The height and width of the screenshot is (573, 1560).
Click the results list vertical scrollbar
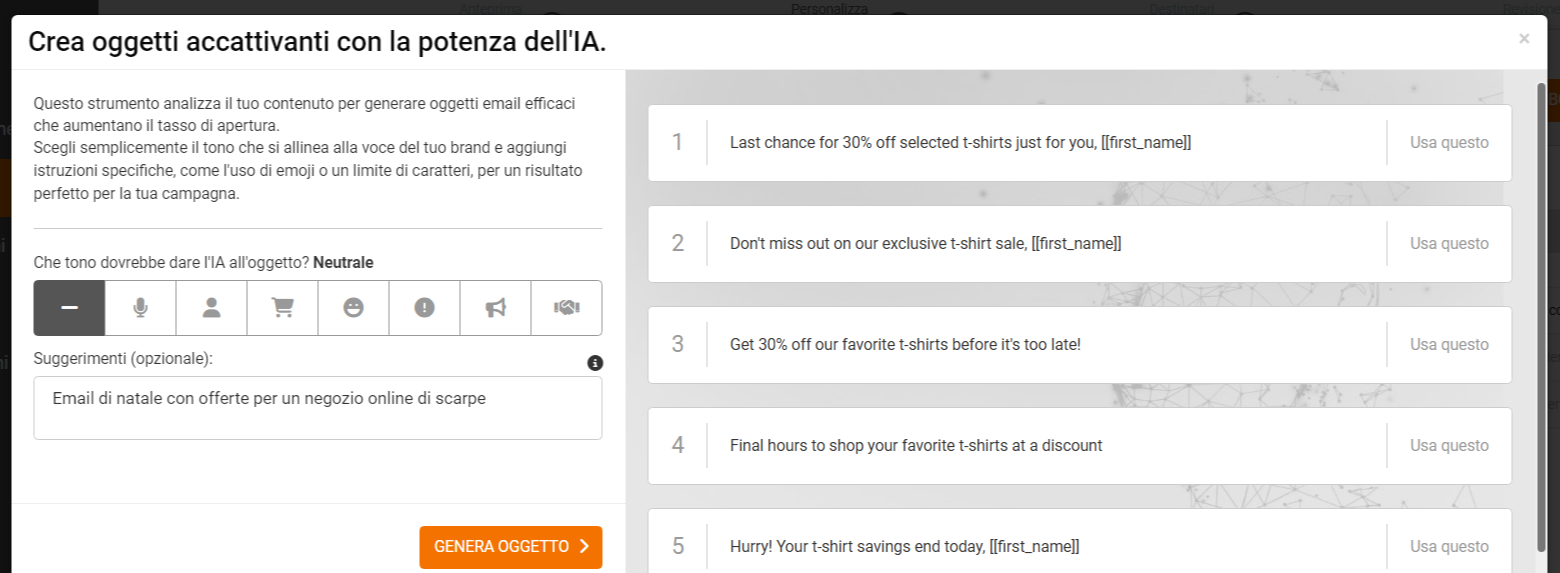[1541, 300]
